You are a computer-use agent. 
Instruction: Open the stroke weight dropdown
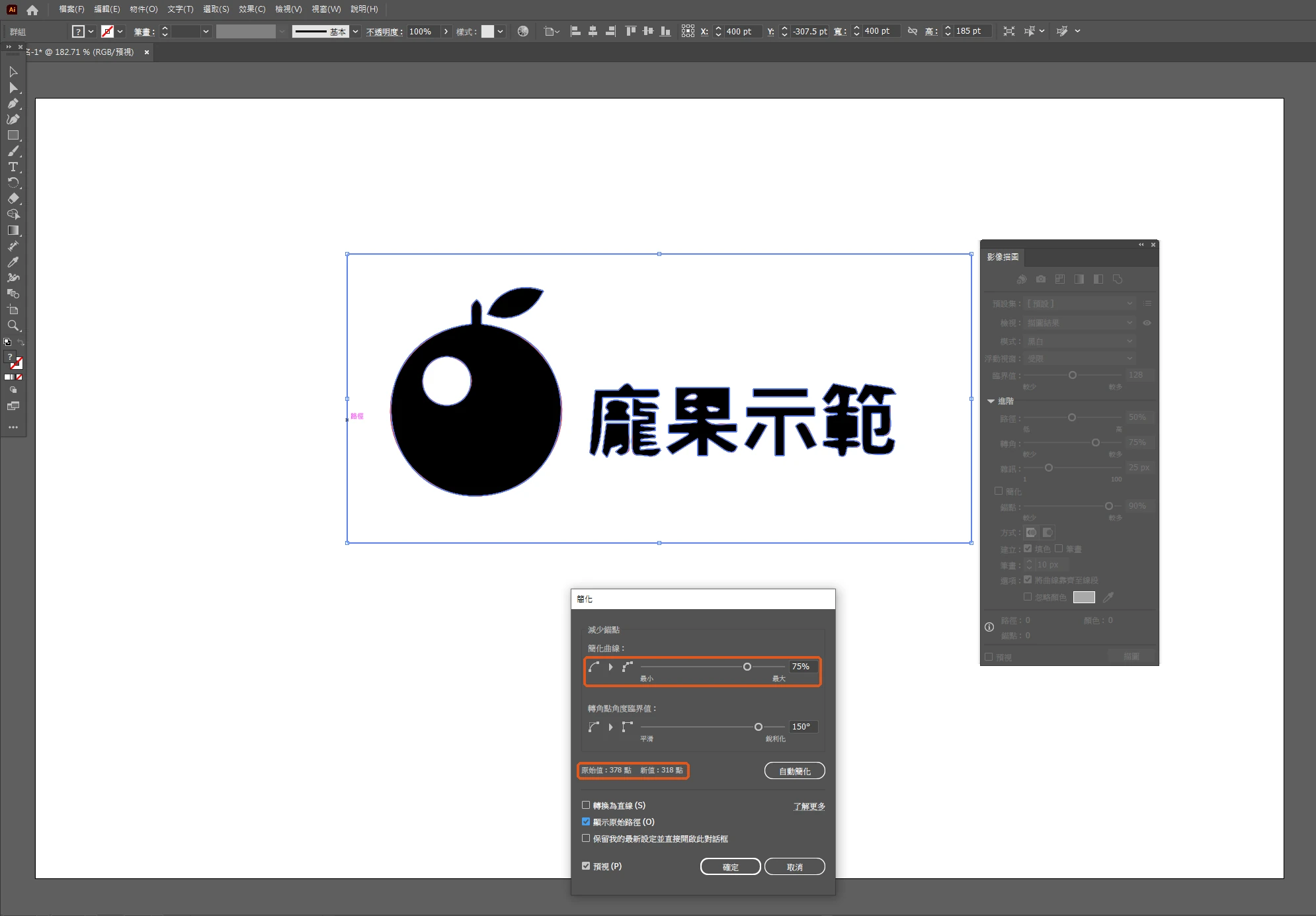[x=206, y=31]
